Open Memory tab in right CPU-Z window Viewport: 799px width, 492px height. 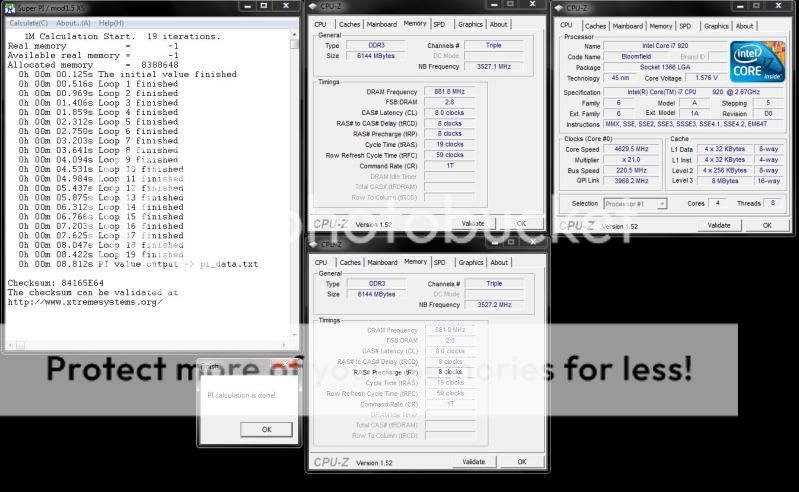point(661,26)
